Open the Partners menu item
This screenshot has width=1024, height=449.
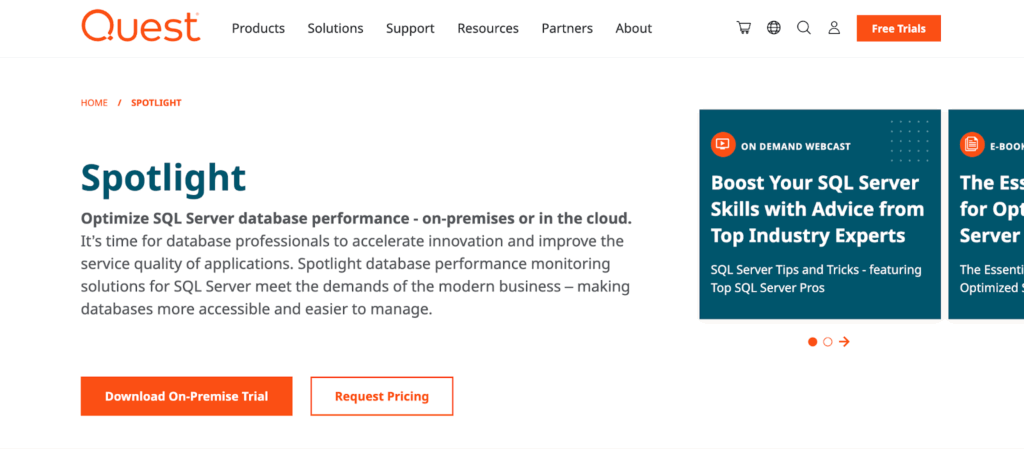567,28
